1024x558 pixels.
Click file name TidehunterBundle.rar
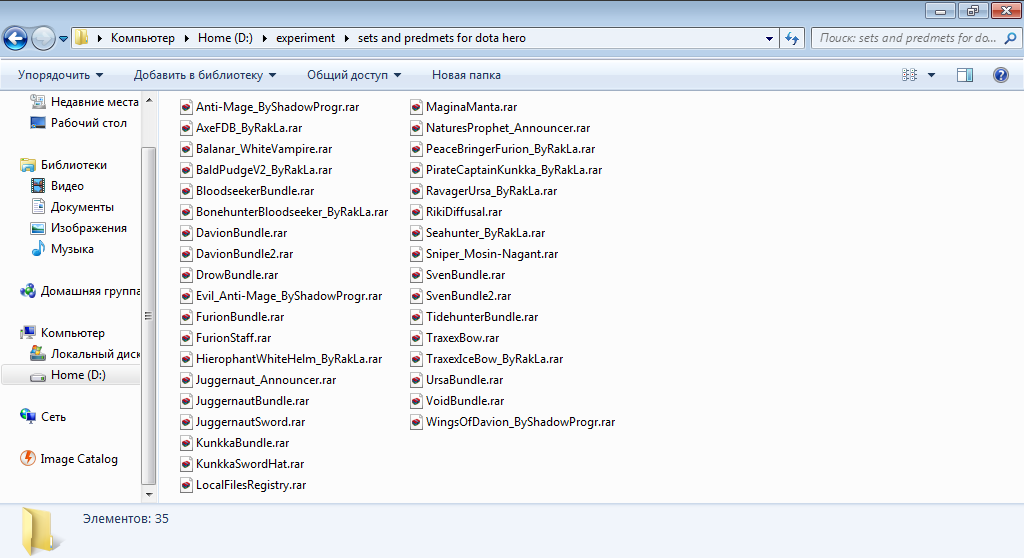click(x=482, y=317)
